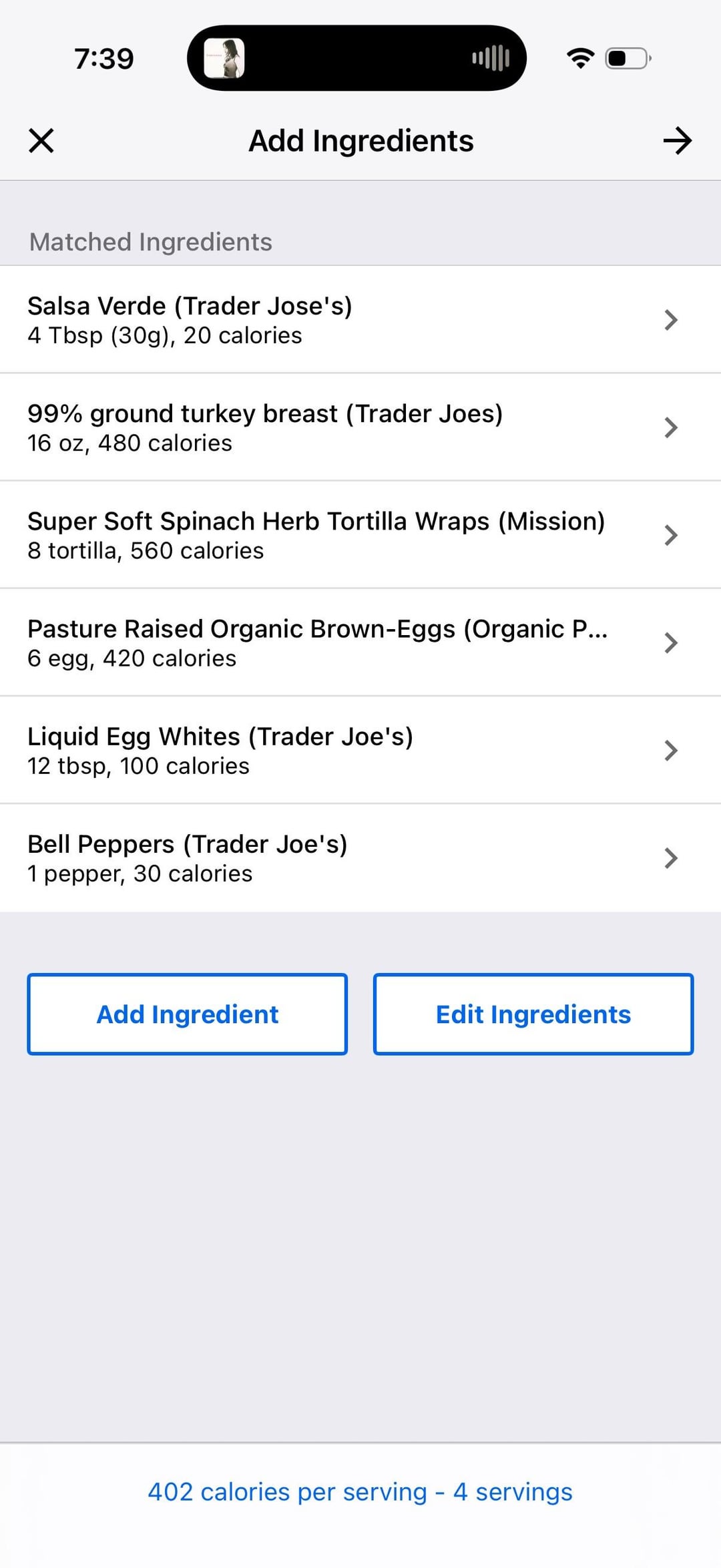Tap the forward arrow to continue
This screenshot has height=1568, width=721.
[x=677, y=141]
